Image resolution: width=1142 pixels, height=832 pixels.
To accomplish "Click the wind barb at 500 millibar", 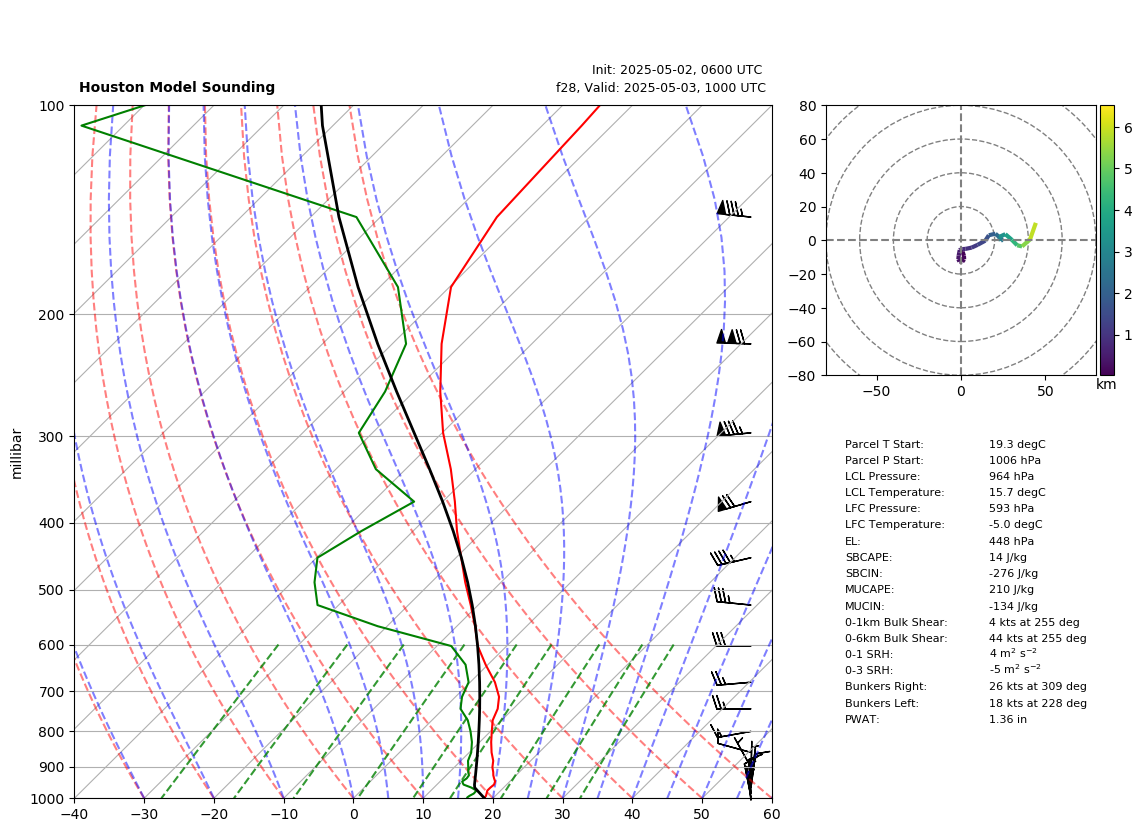I will 731,596.
